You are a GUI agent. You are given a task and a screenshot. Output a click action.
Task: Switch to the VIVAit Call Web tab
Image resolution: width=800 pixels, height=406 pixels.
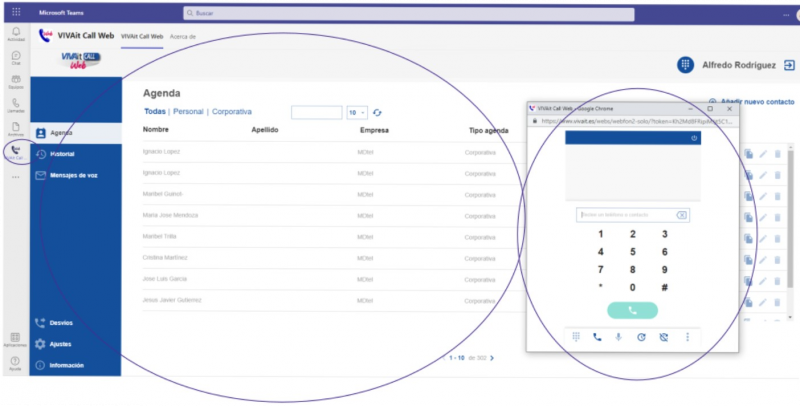(142, 37)
